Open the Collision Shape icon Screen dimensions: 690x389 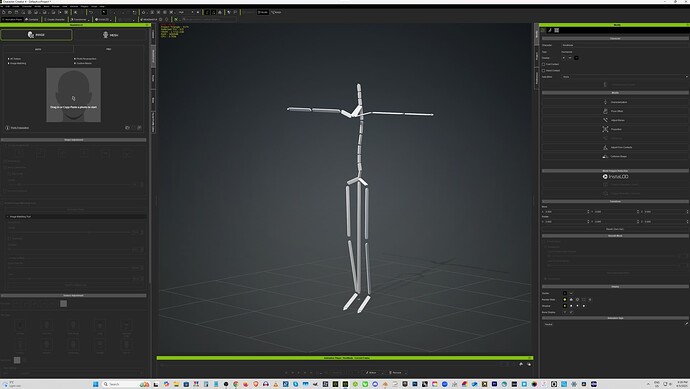point(605,156)
